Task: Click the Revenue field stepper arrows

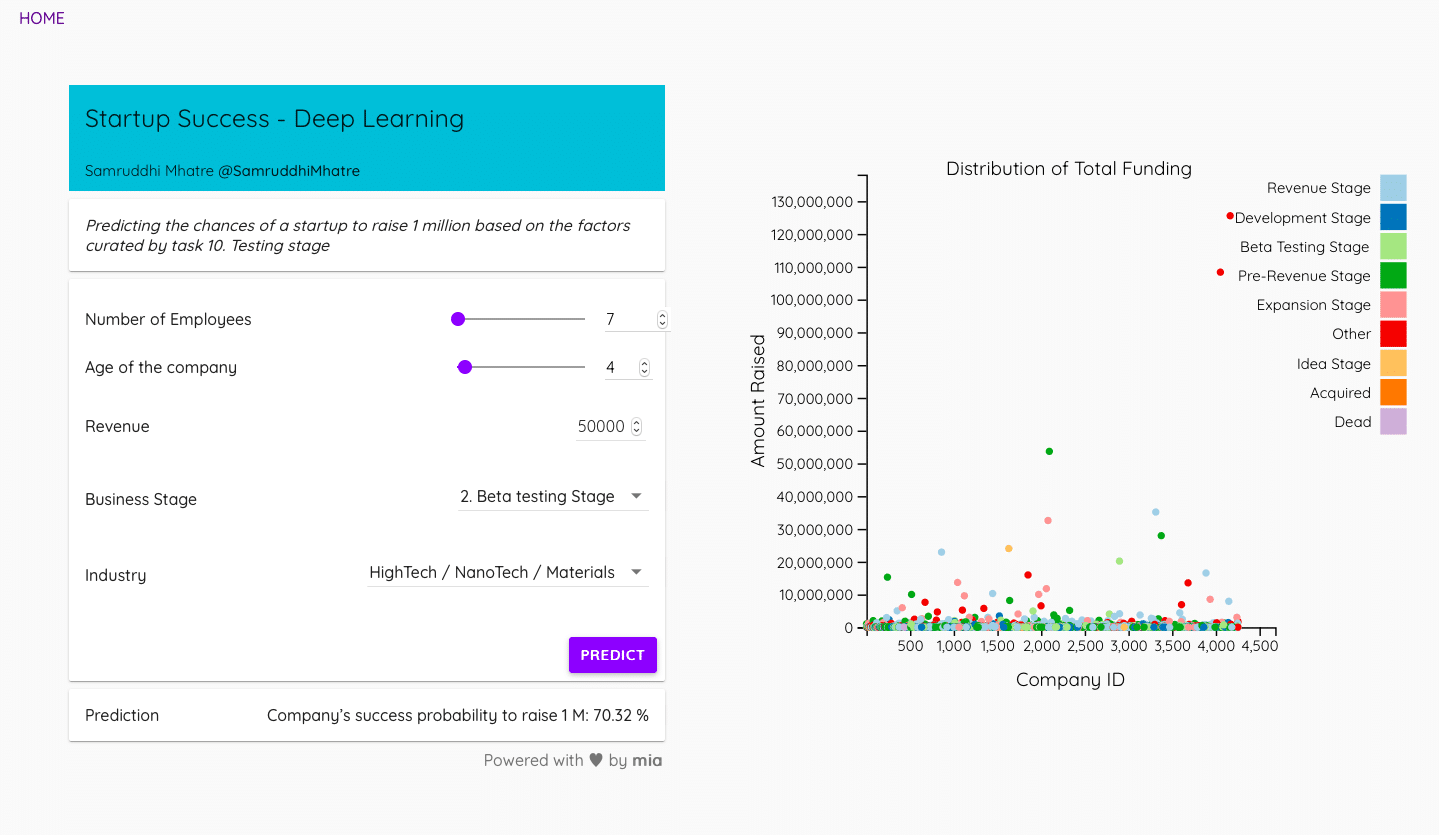Action: coord(636,426)
